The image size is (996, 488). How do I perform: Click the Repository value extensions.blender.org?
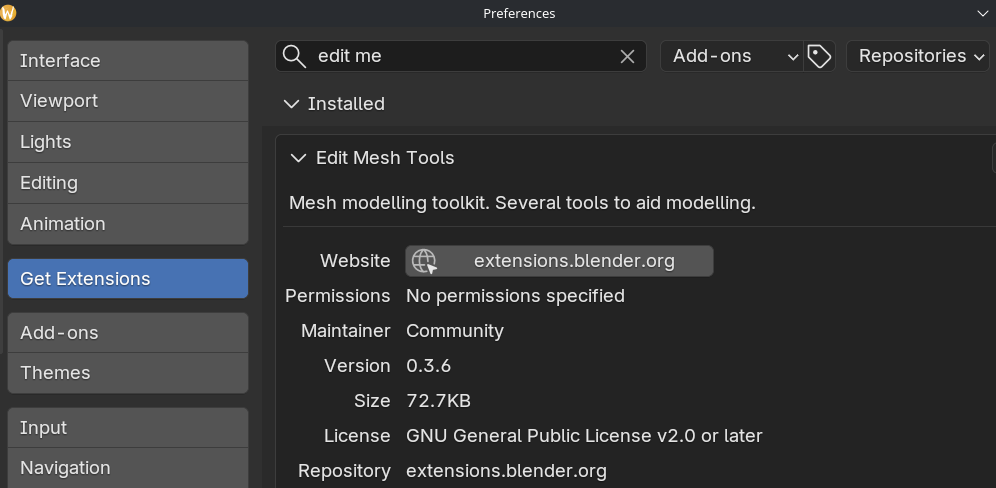pyautogui.click(x=506, y=471)
